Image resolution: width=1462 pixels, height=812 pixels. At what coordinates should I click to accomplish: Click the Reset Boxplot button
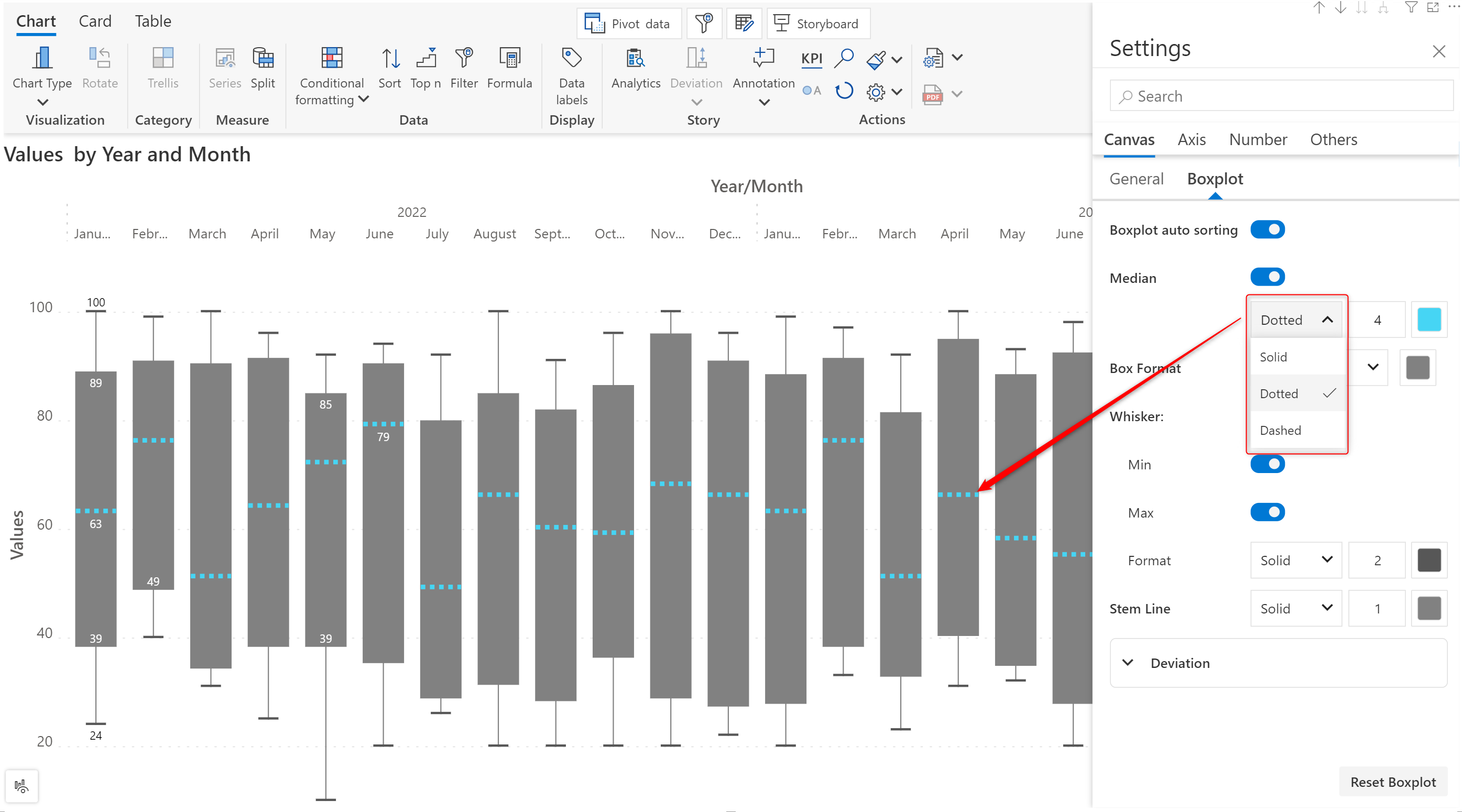tap(1393, 782)
